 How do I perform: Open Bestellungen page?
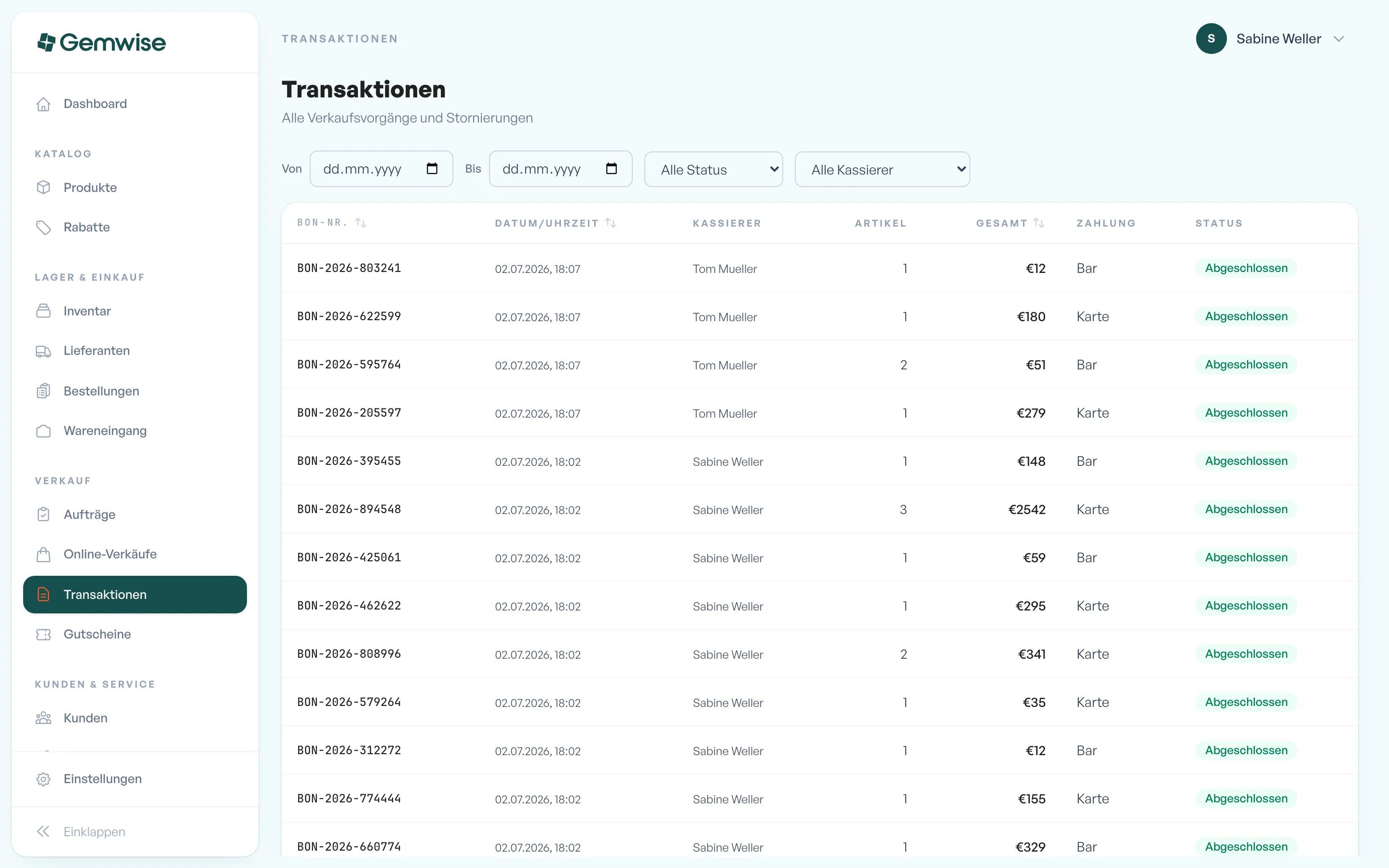point(135,391)
